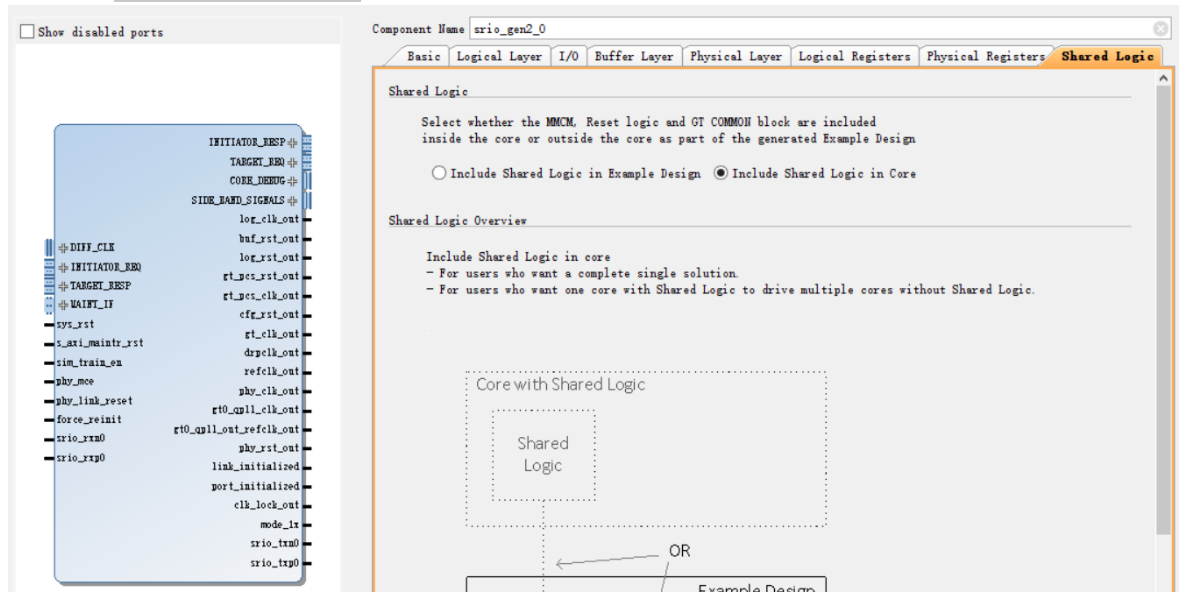Click the phy_rst_out port label
Image resolution: width=1183 pixels, height=601 pixels.
coord(269,448)
